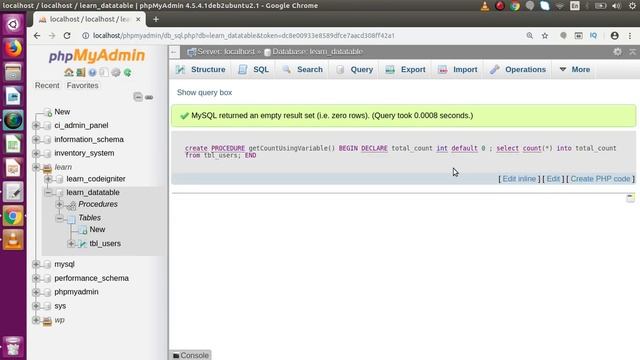Screen dimensions: 640x360
Task: Open the Export tab
Action: (405, 69)
